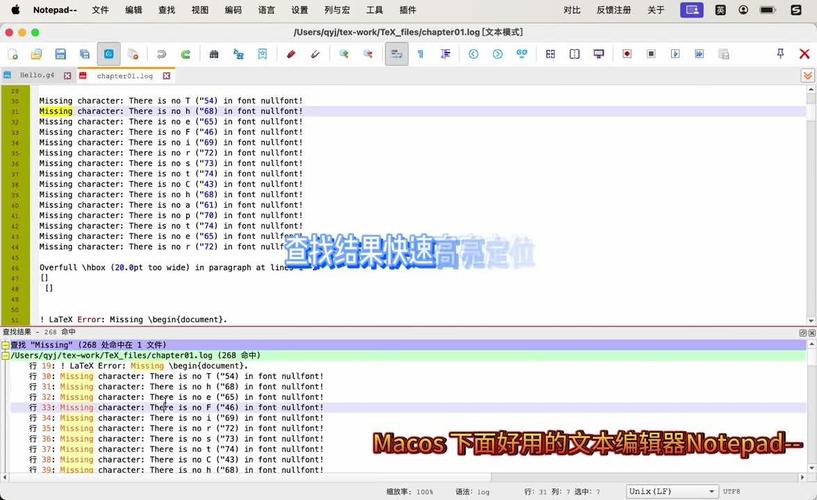This screenshot has height=500, width=817.
Task: Toggle show all characters pilcrow icon
Action: click(x=420, y=54)
